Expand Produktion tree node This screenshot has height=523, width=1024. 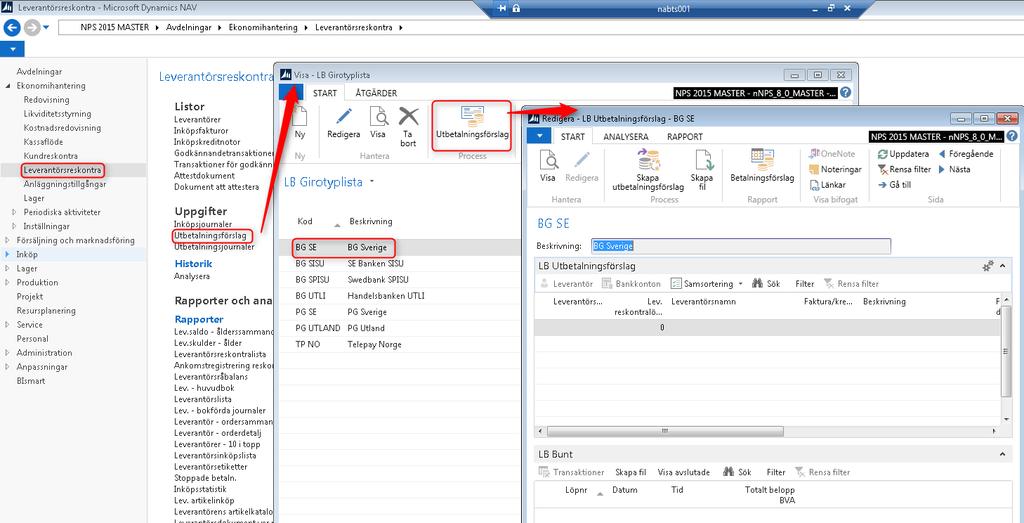(x=8, y=283)
